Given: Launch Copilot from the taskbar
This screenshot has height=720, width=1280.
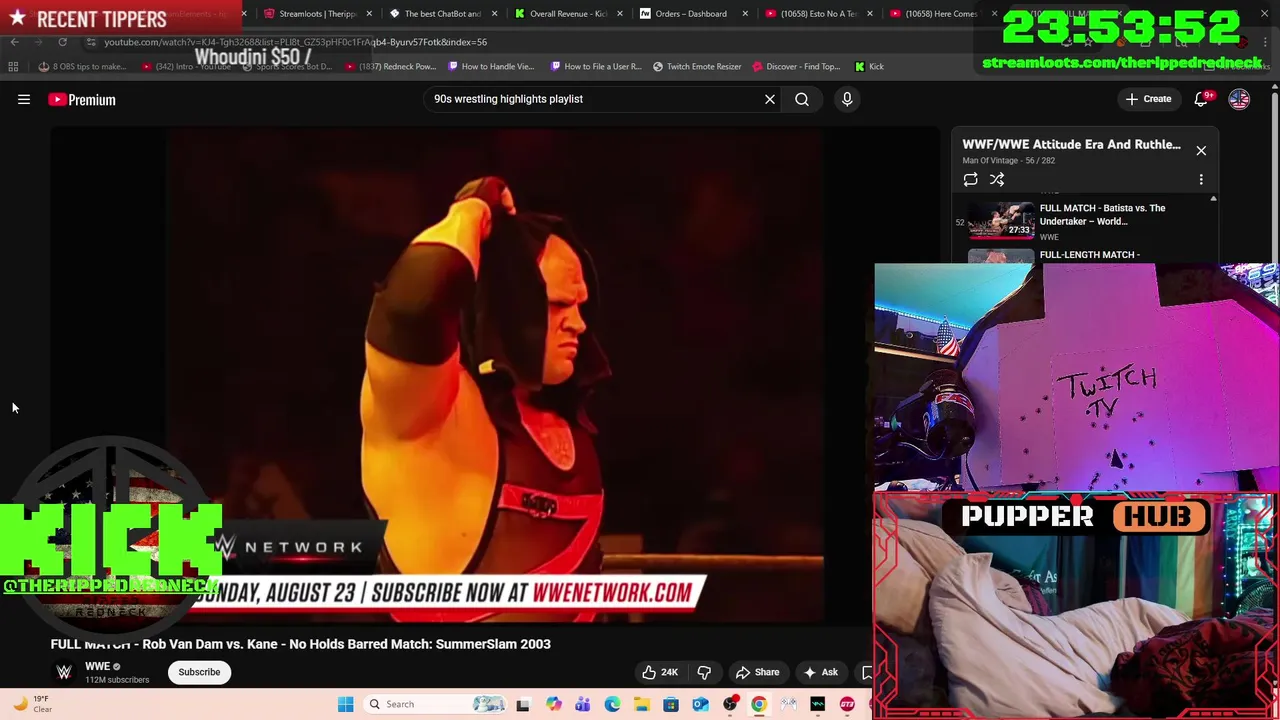Looking at the screenshot, I should pyautogui.click(x=553, y=704).
